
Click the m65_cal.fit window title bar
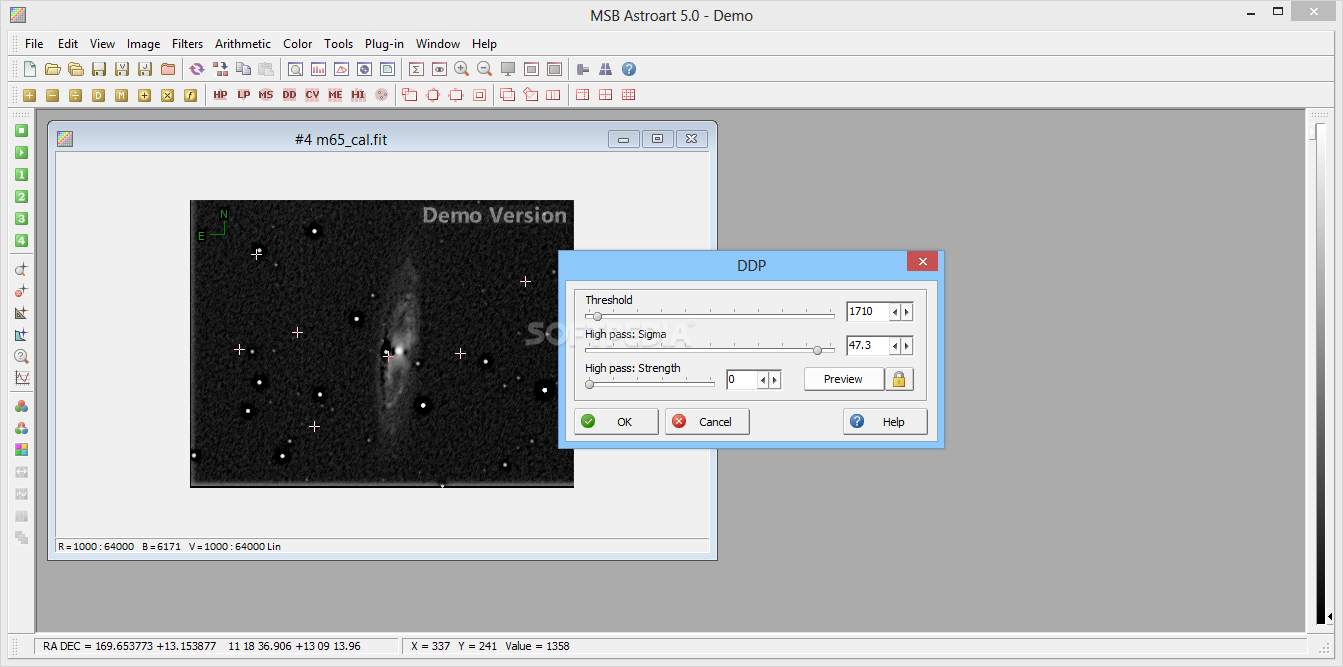[x=340, y=140]
